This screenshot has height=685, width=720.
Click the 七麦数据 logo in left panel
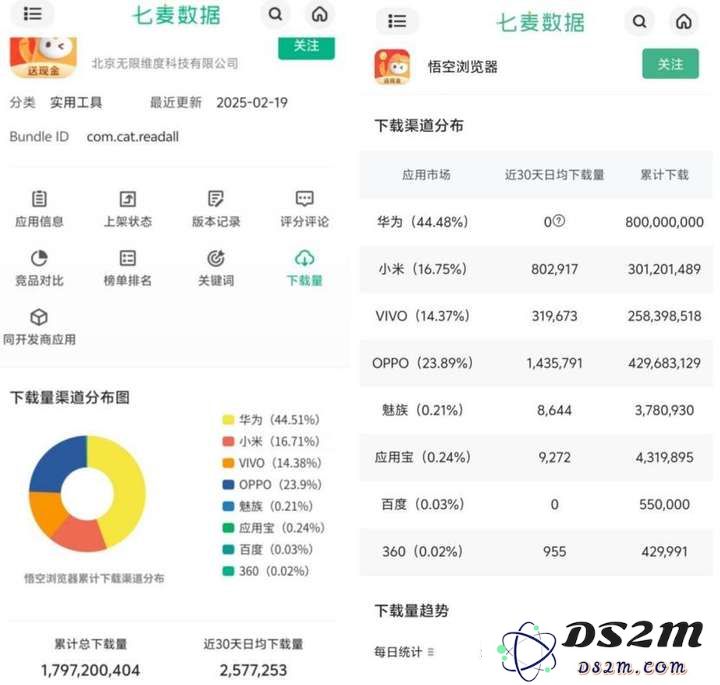[x=177, y=15]
